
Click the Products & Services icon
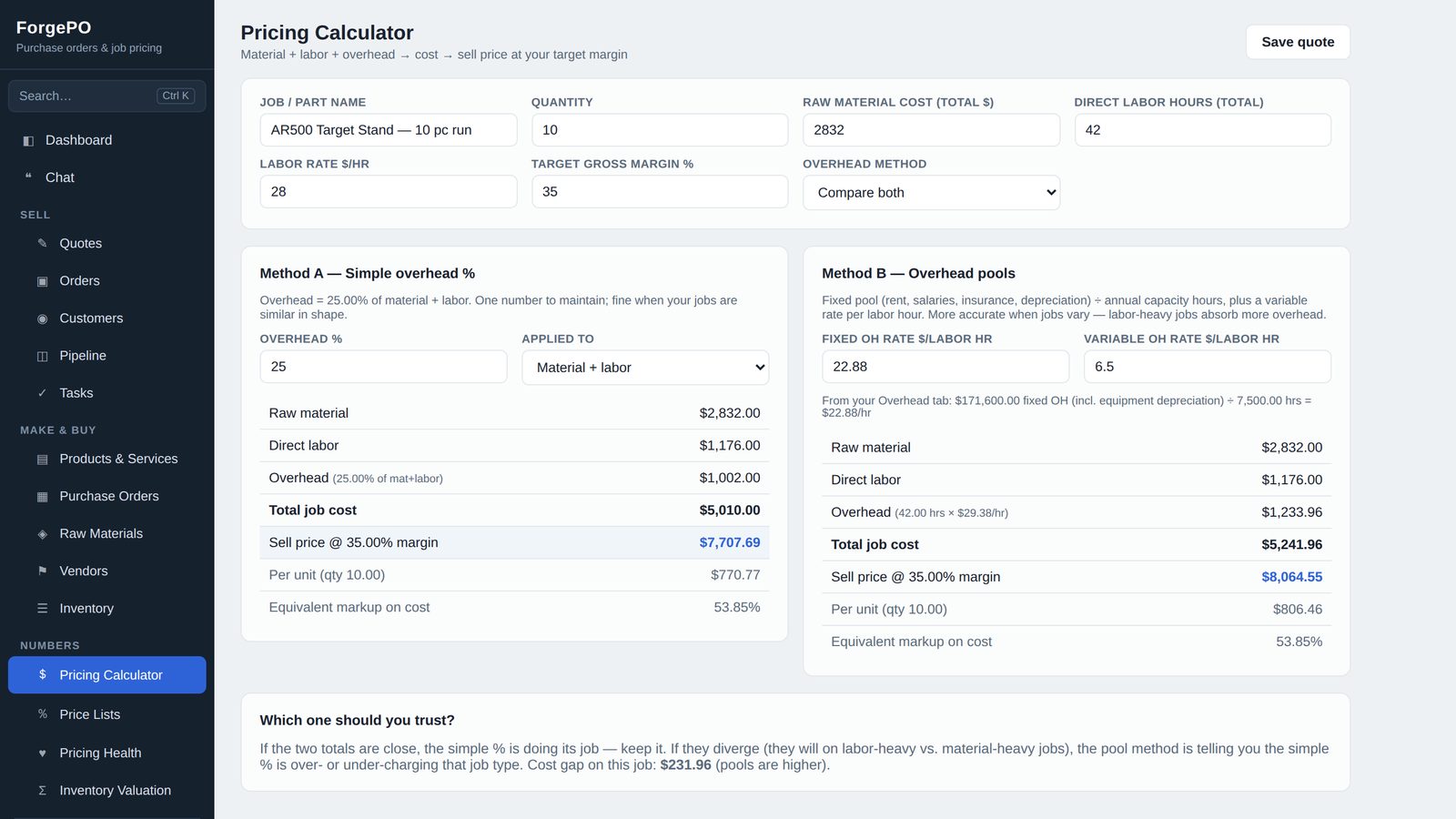[x=42, y=460]
